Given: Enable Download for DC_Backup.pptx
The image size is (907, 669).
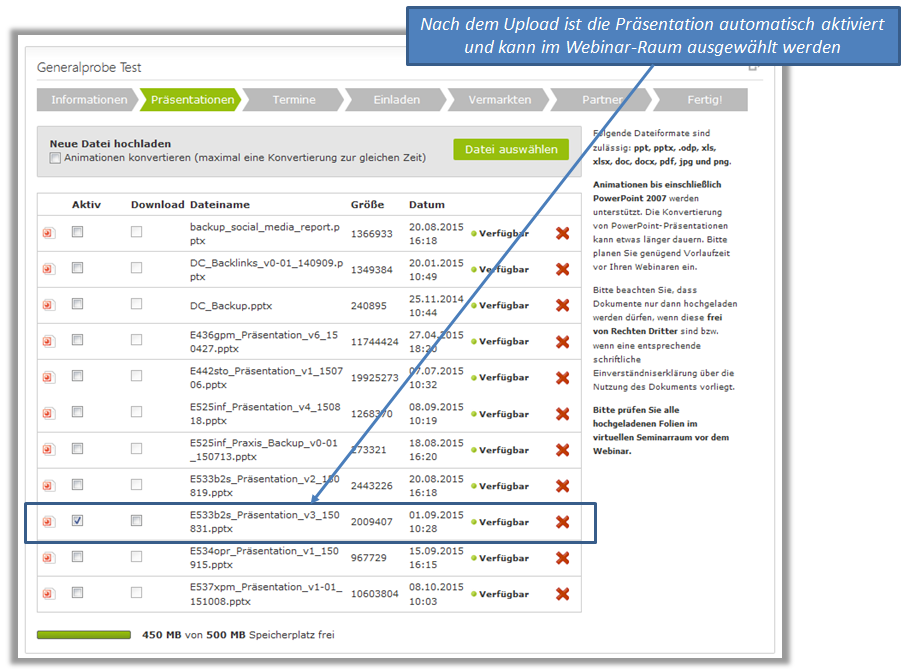Looking at the screenshot, I should click(136, 304).
